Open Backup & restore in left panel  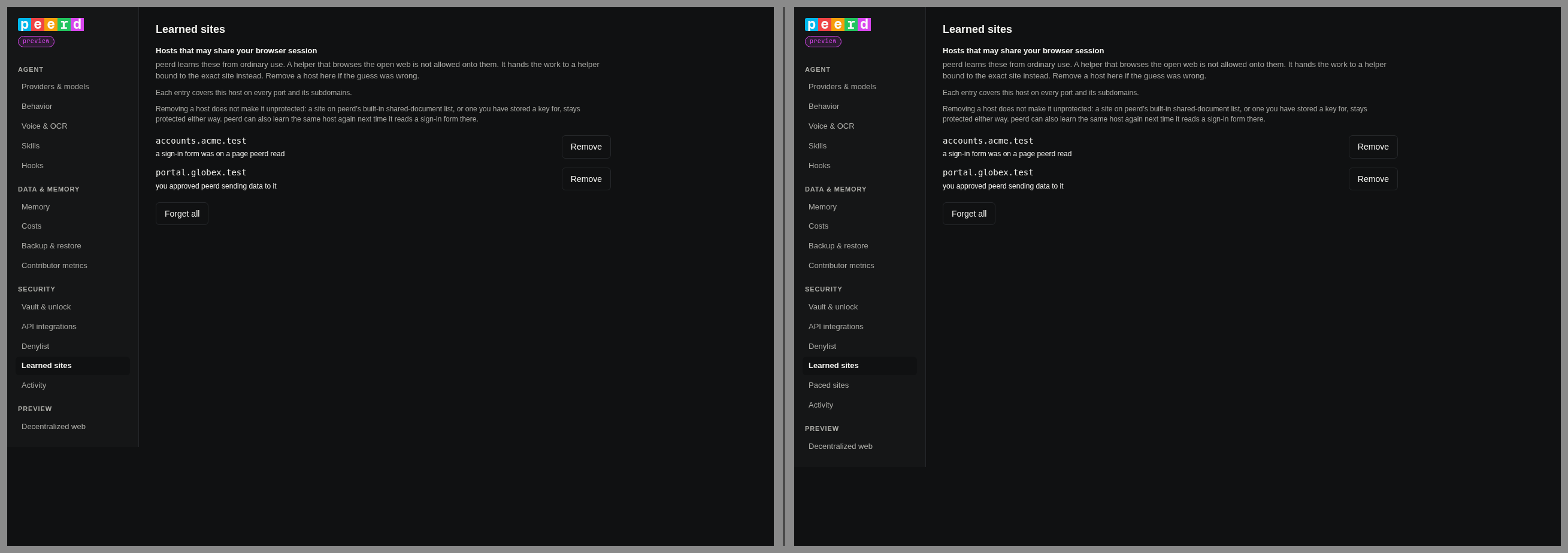coord(72,246)
